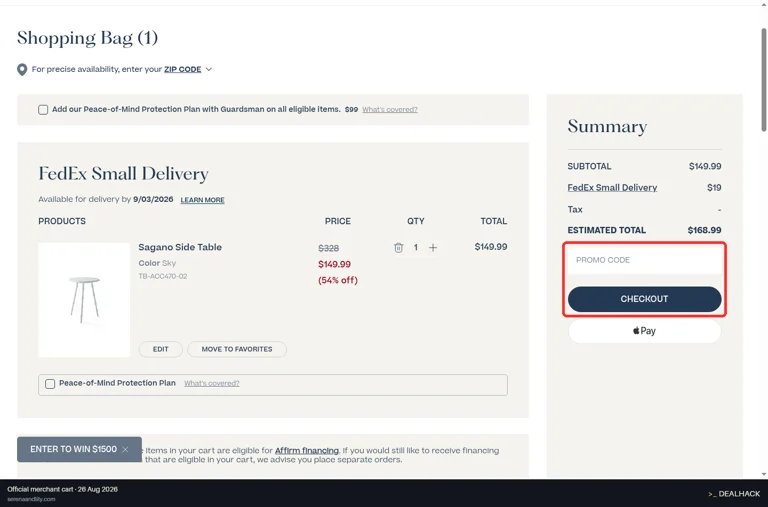Select the $168.99 estimated total value
The height and width of the screenshot is (507, 768).
click(704, 230)
